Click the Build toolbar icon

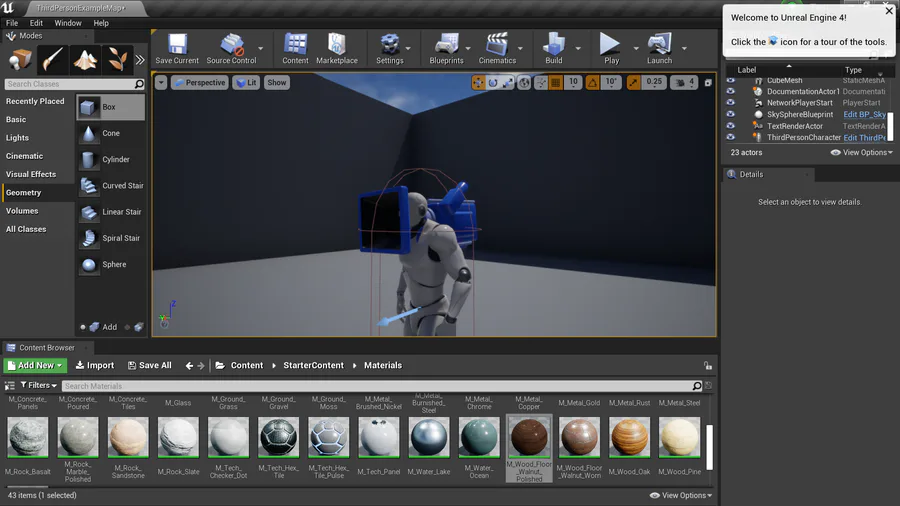[554, 49]
